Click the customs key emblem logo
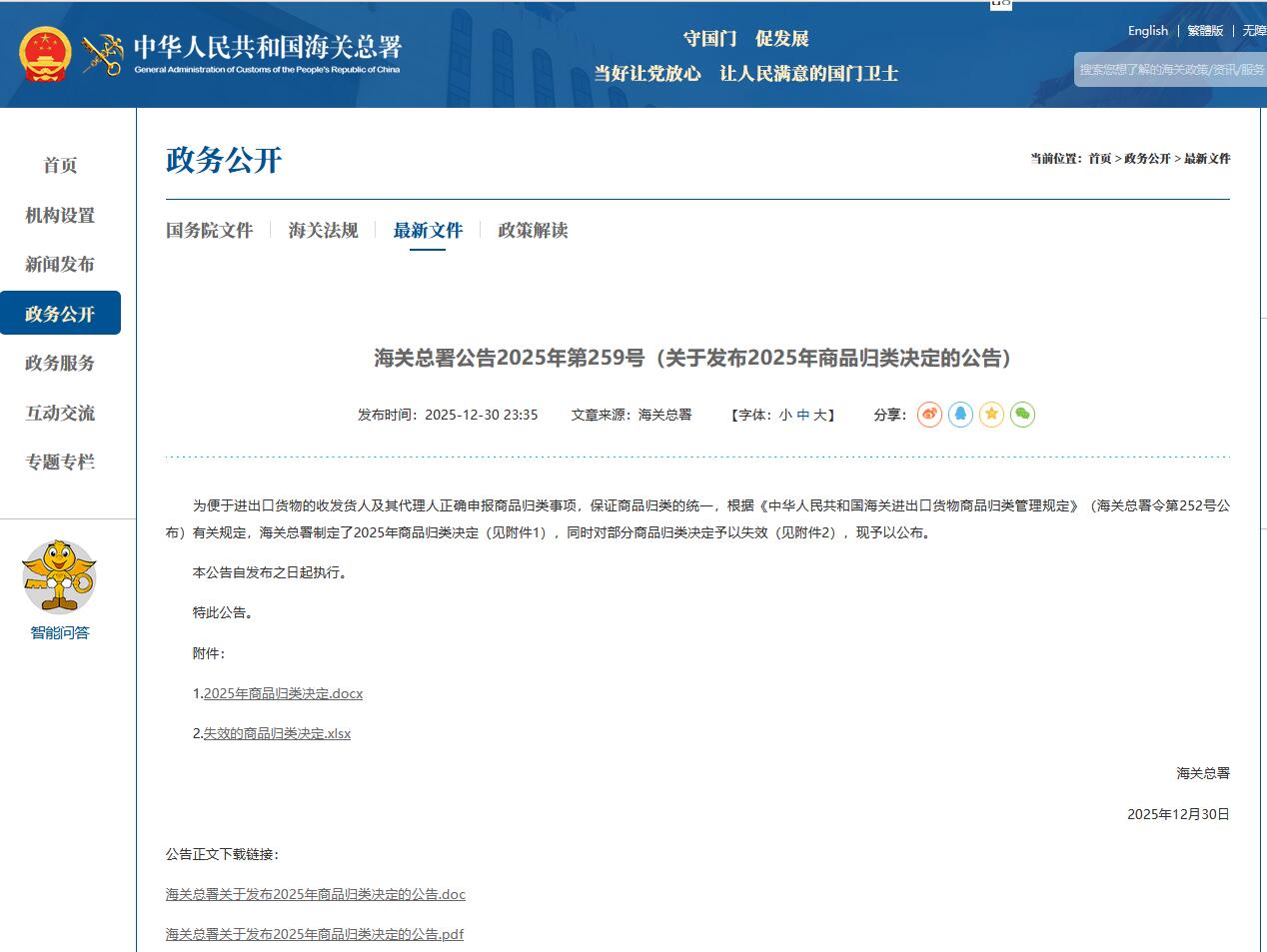The image size is (1267, 952). coord(102,54)
